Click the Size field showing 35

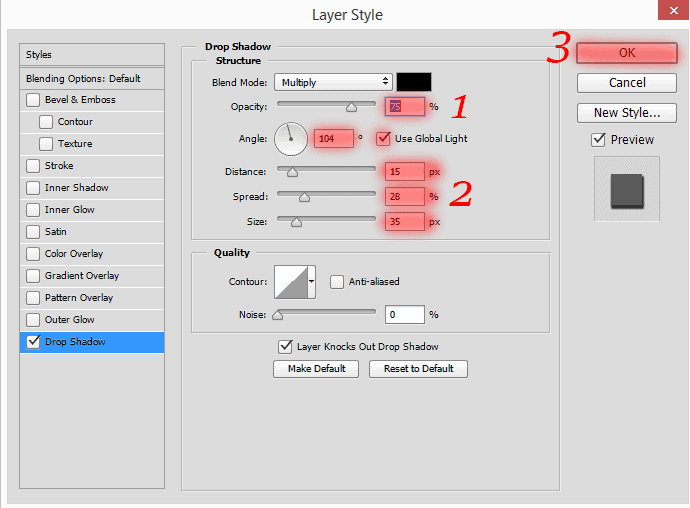pyautogui.click(x=405, y=221)
